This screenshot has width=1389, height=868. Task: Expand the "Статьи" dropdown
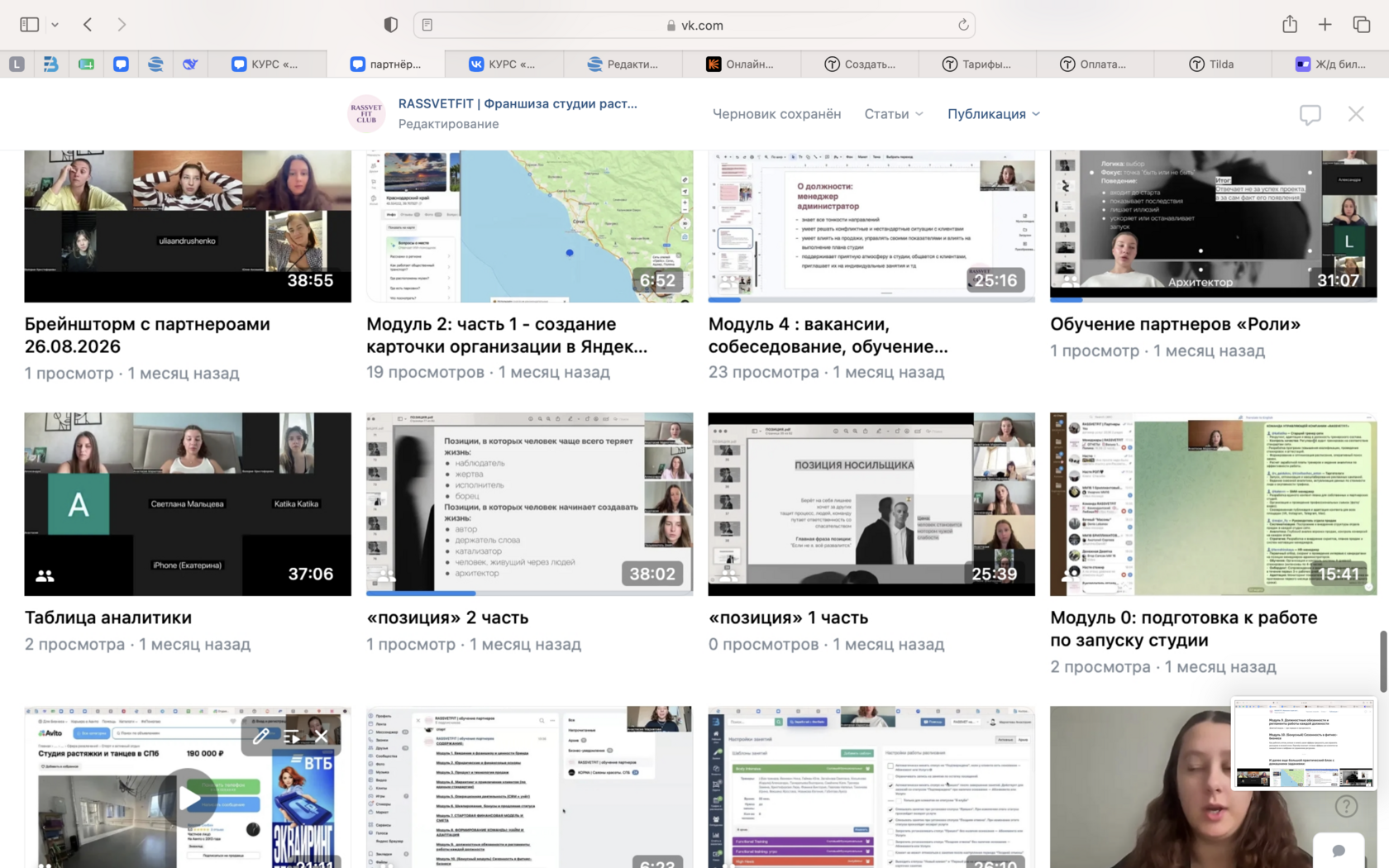pyautogui.click(x=894, y=114)
